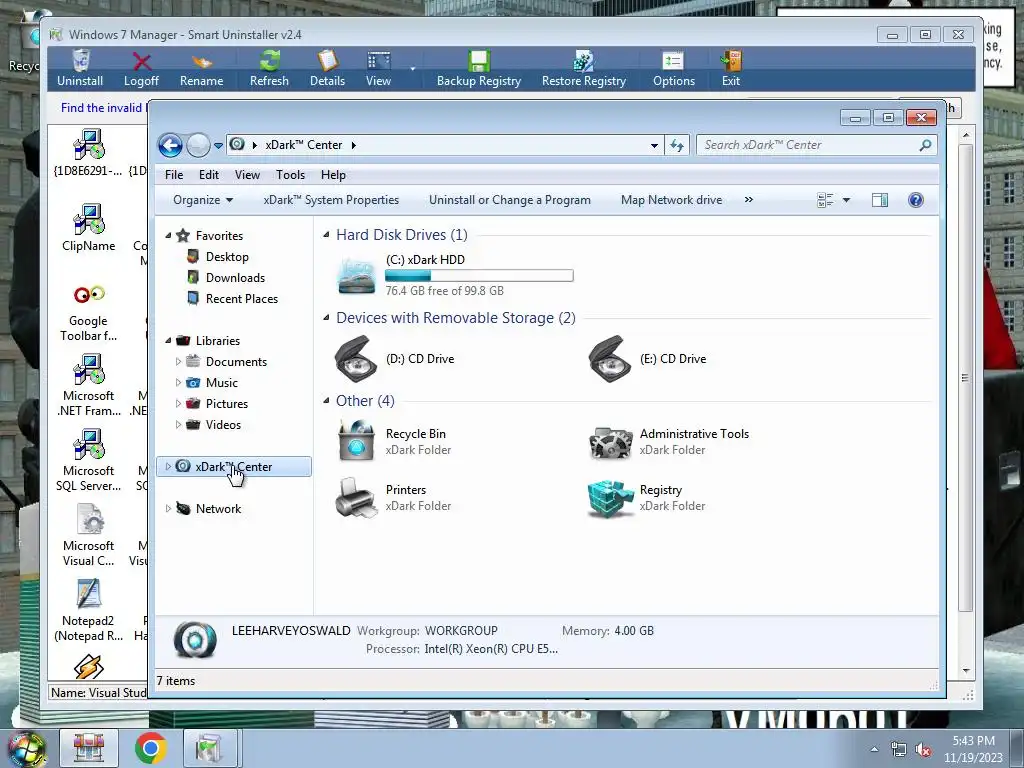Viewport: 1024px width, 768px height.
Task: Click the Exit door icon
Action: pos(731,61)
